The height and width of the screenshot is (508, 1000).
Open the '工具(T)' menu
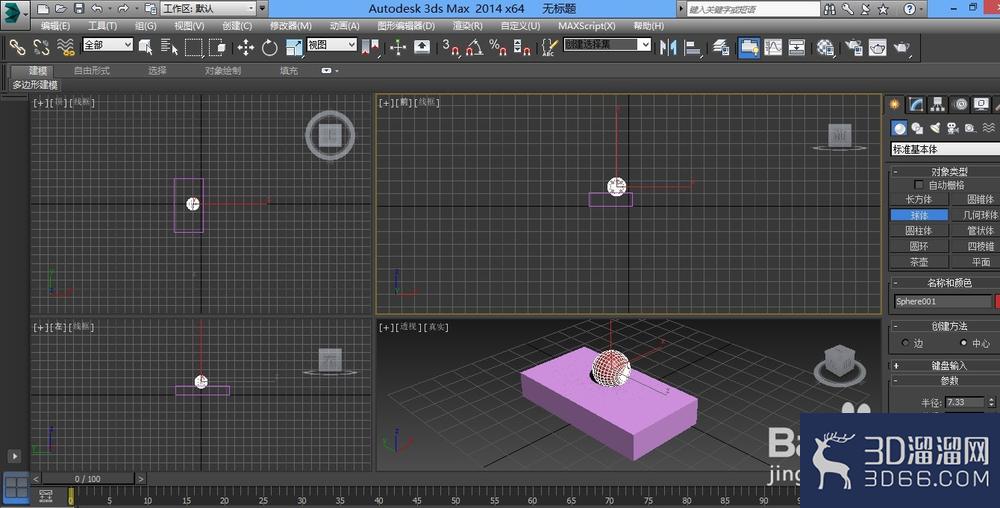(102, 26)
